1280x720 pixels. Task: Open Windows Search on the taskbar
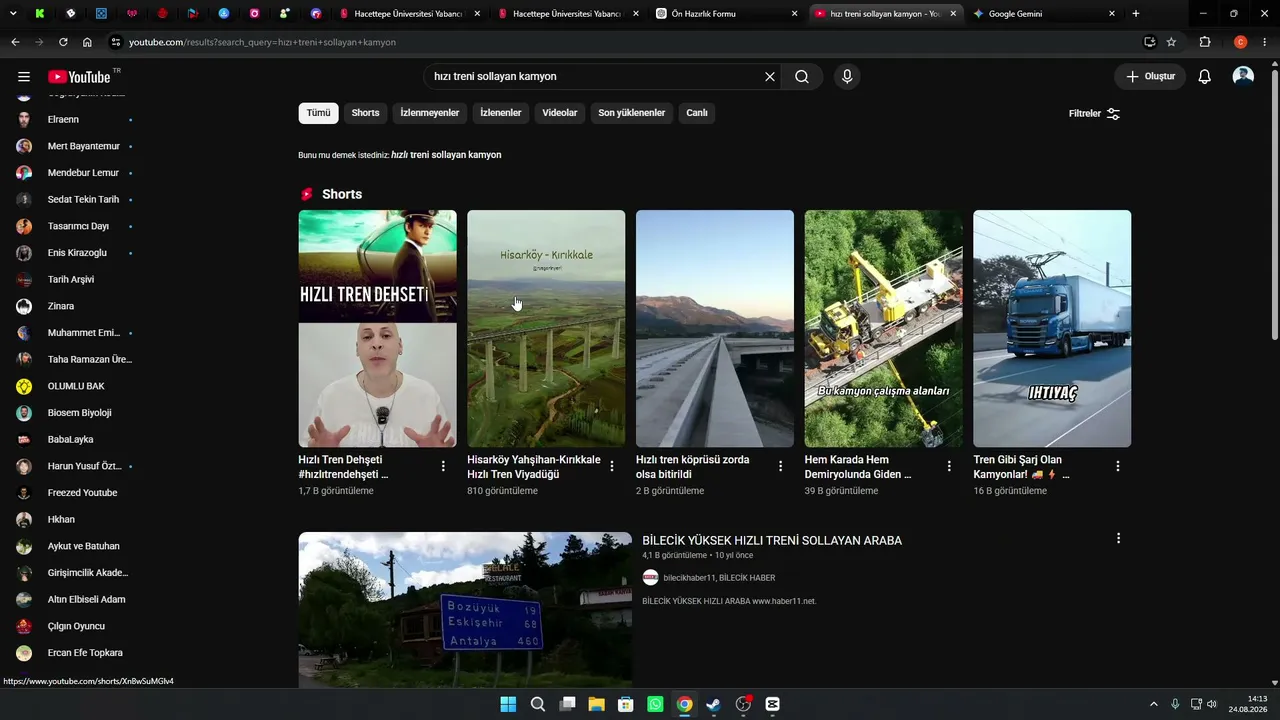click(538, 704)
